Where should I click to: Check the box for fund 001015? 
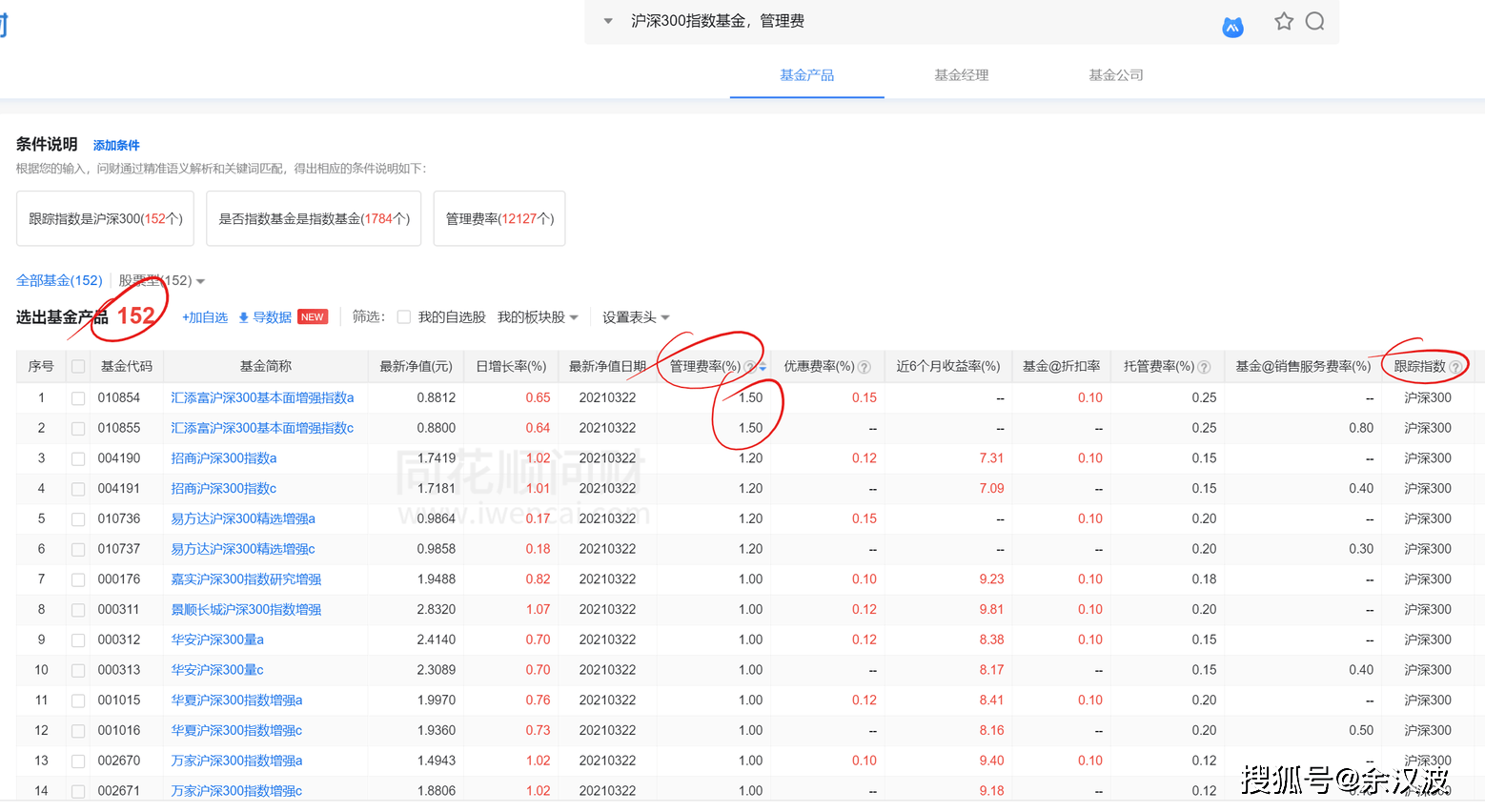click(78, 700)
